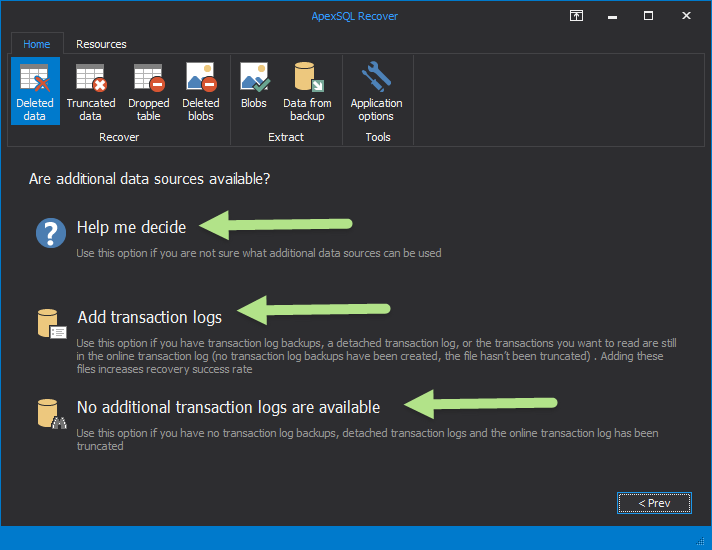This screenshot has width=712, height=550.
Task: Open the Dropped table recovery wizard
Action: tap(148, 91)
